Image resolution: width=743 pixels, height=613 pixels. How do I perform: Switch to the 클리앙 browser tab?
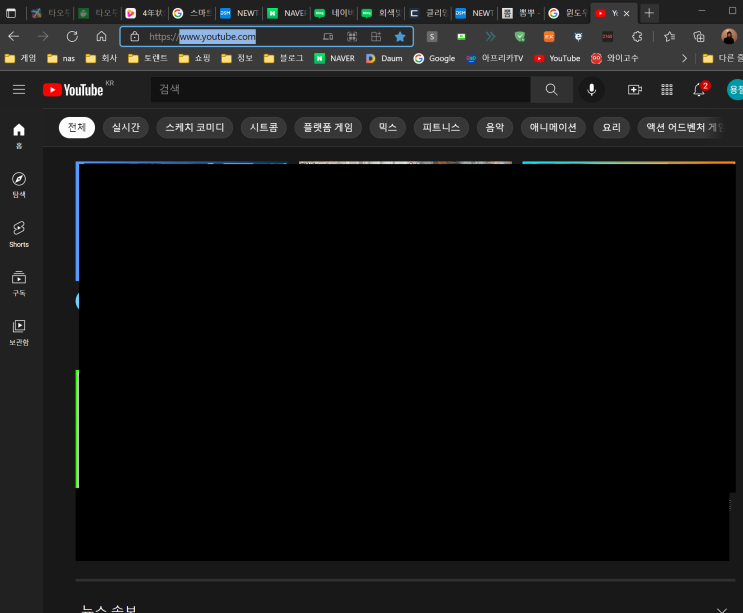pos(427,13)
